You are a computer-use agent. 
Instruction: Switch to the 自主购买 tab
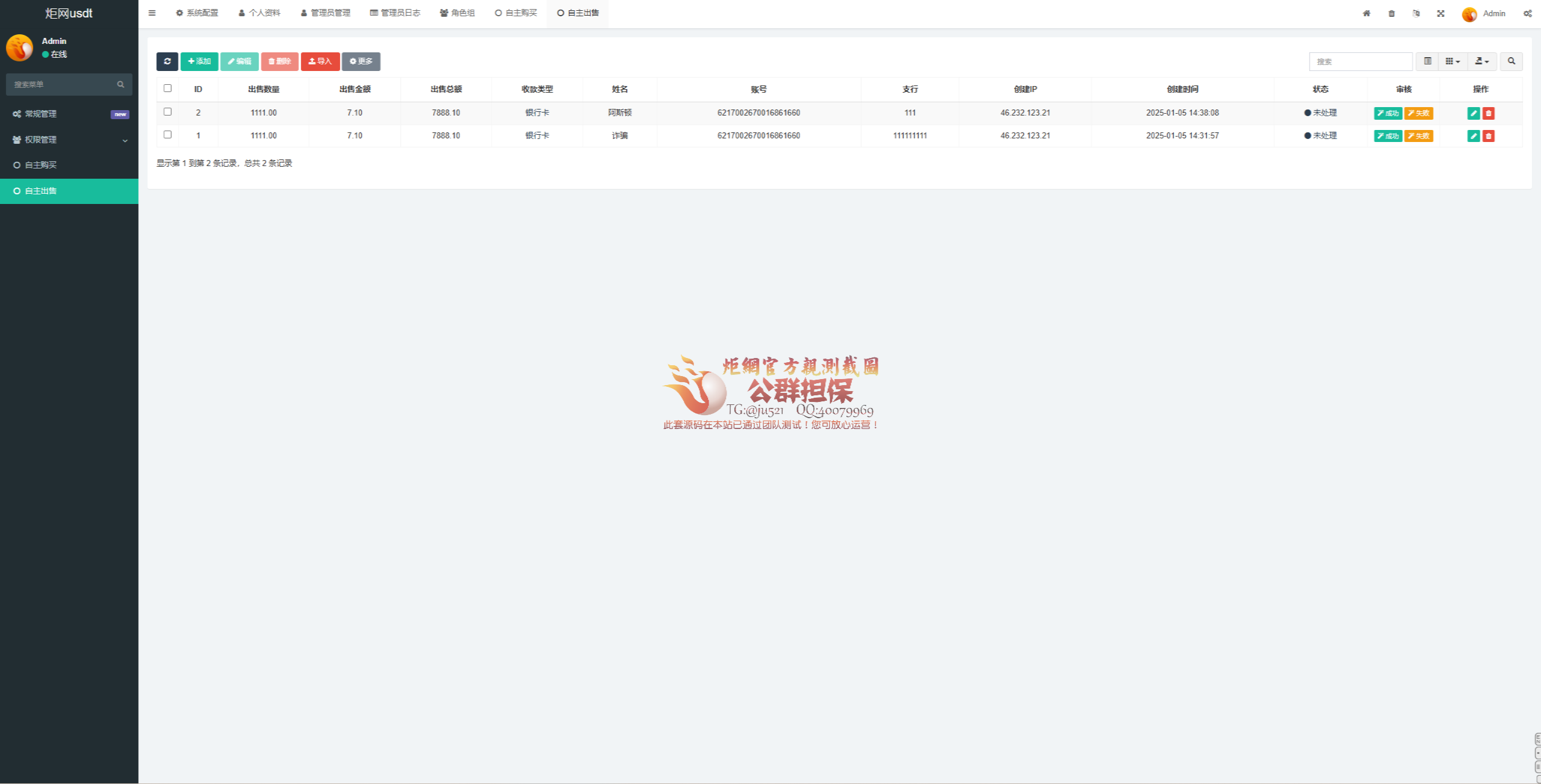coord(516,13)
